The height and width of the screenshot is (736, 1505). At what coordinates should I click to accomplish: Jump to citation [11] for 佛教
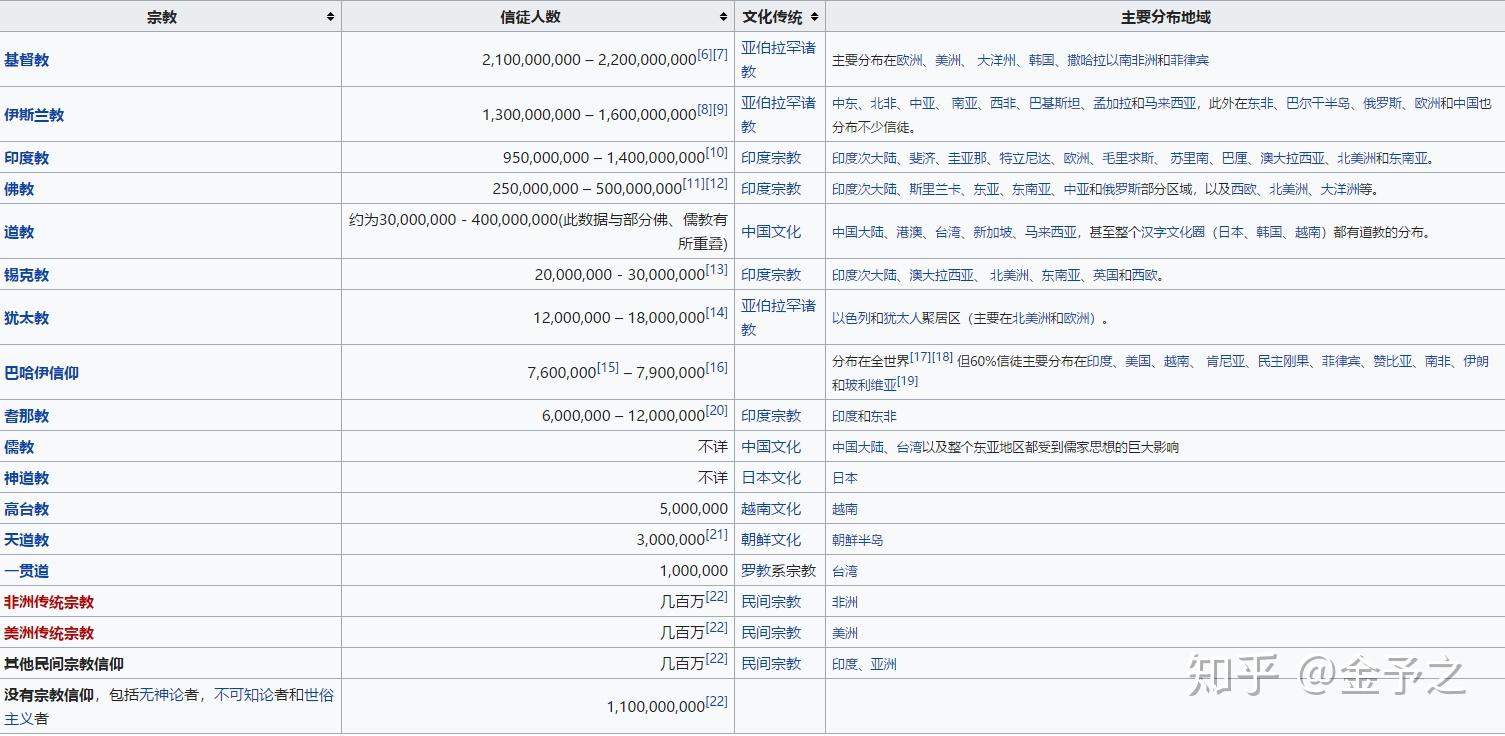(694, 183)
